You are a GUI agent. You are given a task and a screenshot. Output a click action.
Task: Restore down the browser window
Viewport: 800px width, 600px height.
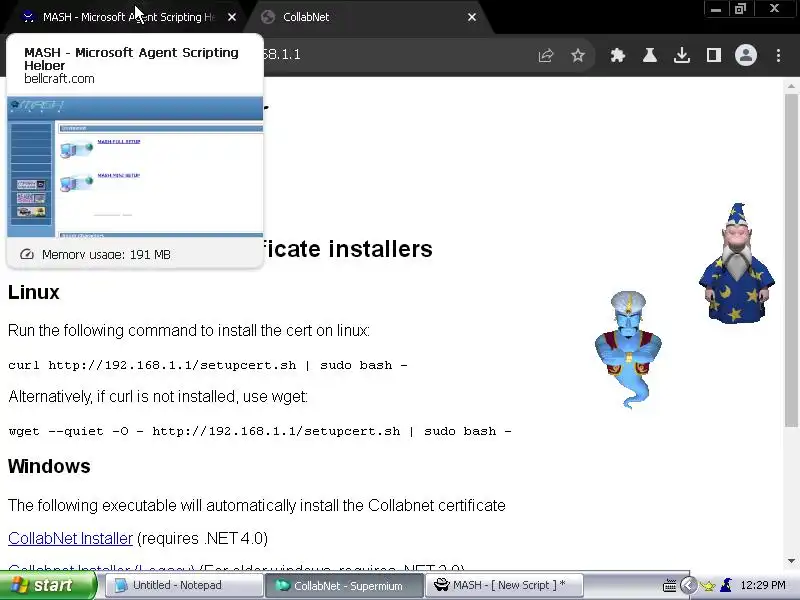pyautogui.click(x=740, y=9)
